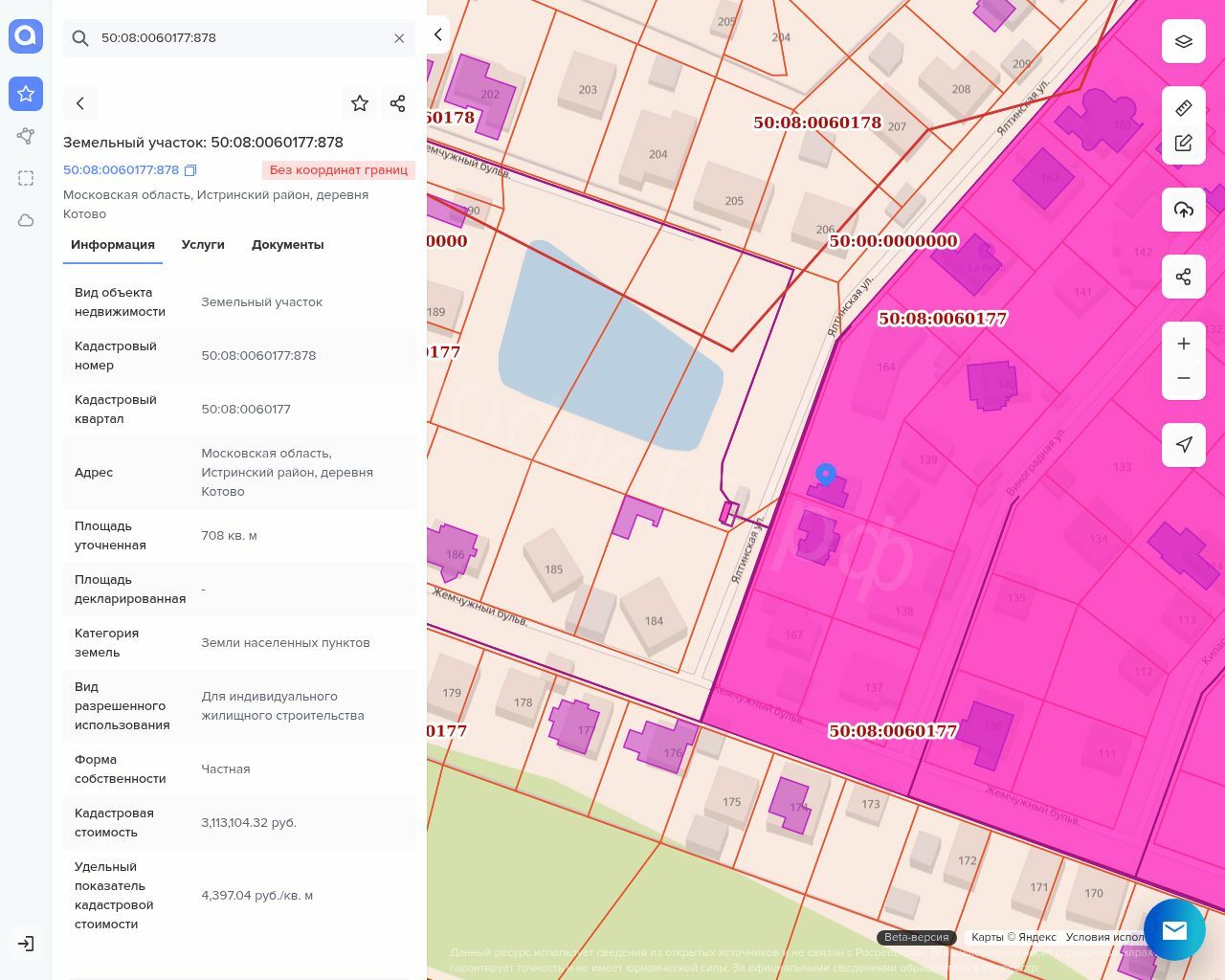1225x980 pixels.
Task: Open the map layers selector
Action: tap(1183, 41)
